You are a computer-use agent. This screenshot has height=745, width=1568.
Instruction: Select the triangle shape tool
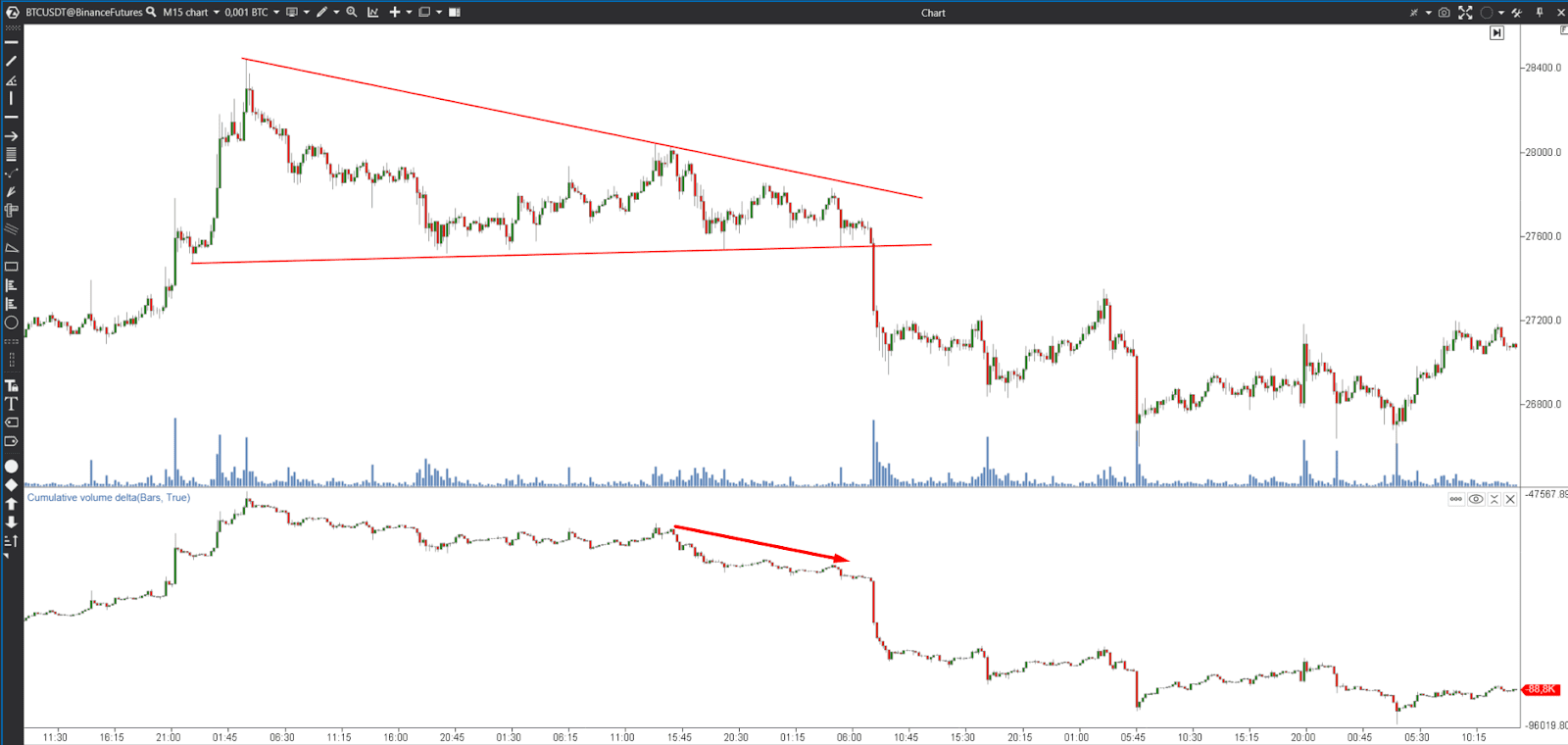pyautogui.click(x=12, y=248)
